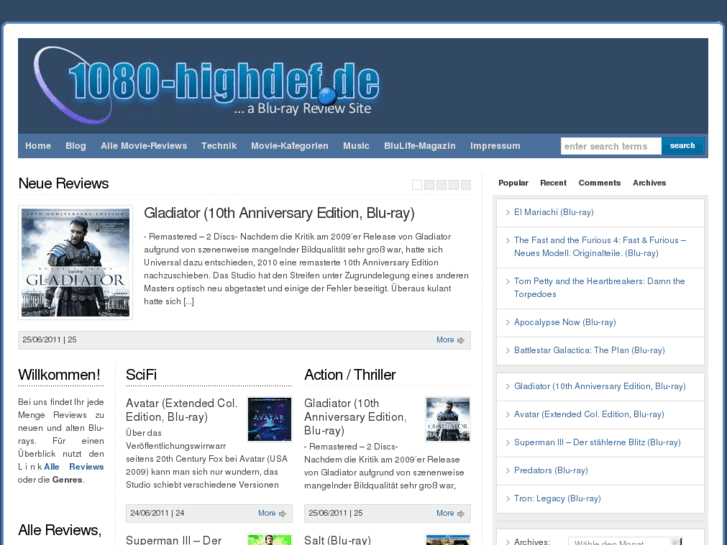Open the Impressum page

pyautogui.click(x=495, y=146)
